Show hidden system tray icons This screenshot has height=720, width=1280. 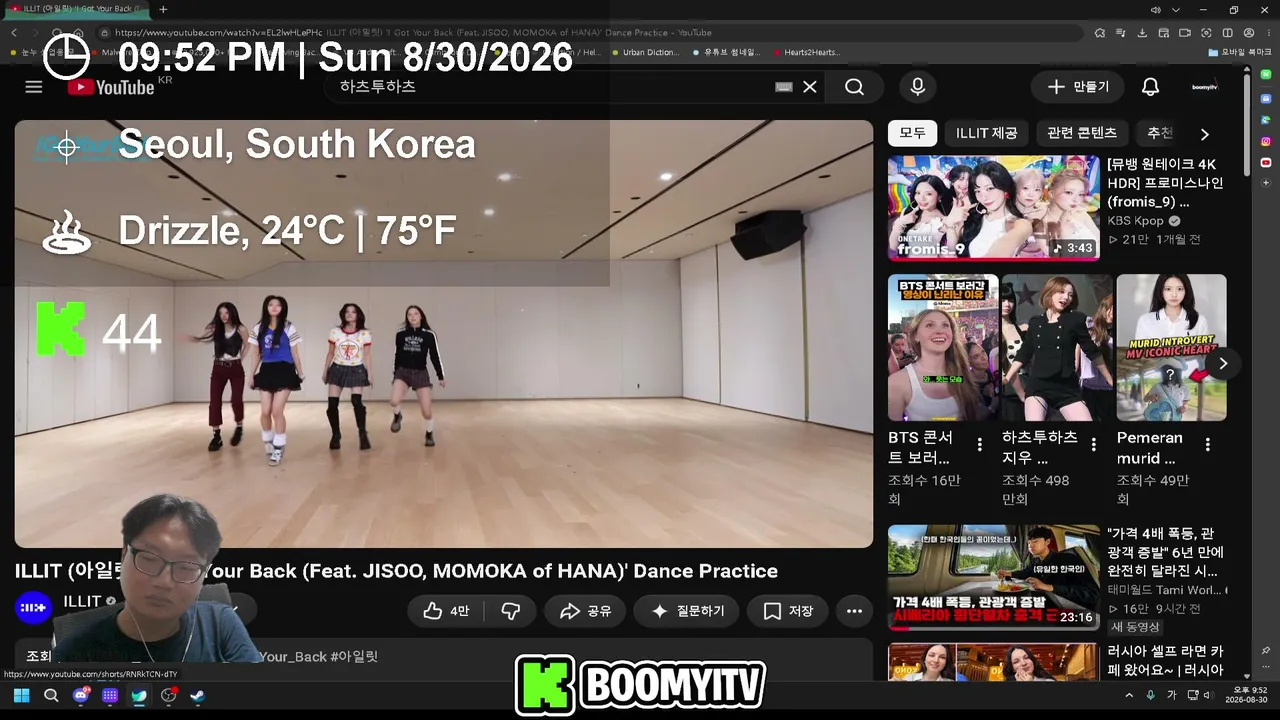(1130, 696)
